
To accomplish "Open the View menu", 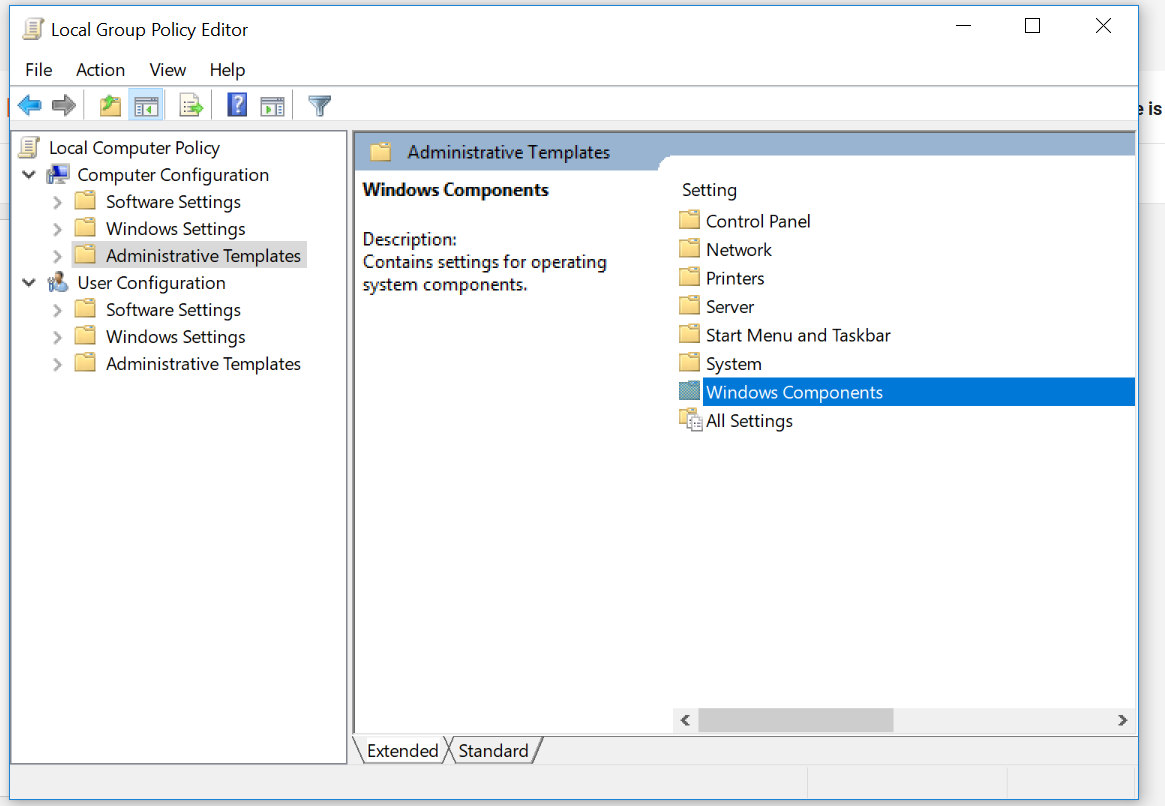I will [167, 70].
